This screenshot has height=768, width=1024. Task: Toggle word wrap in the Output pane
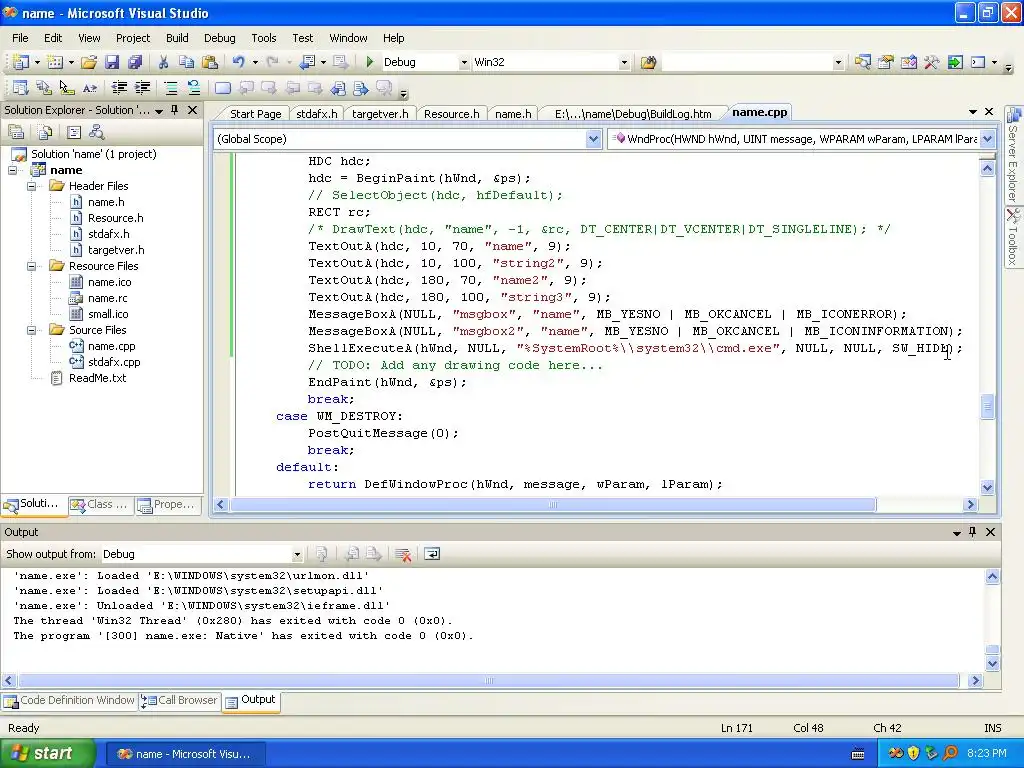coord(432,554)
